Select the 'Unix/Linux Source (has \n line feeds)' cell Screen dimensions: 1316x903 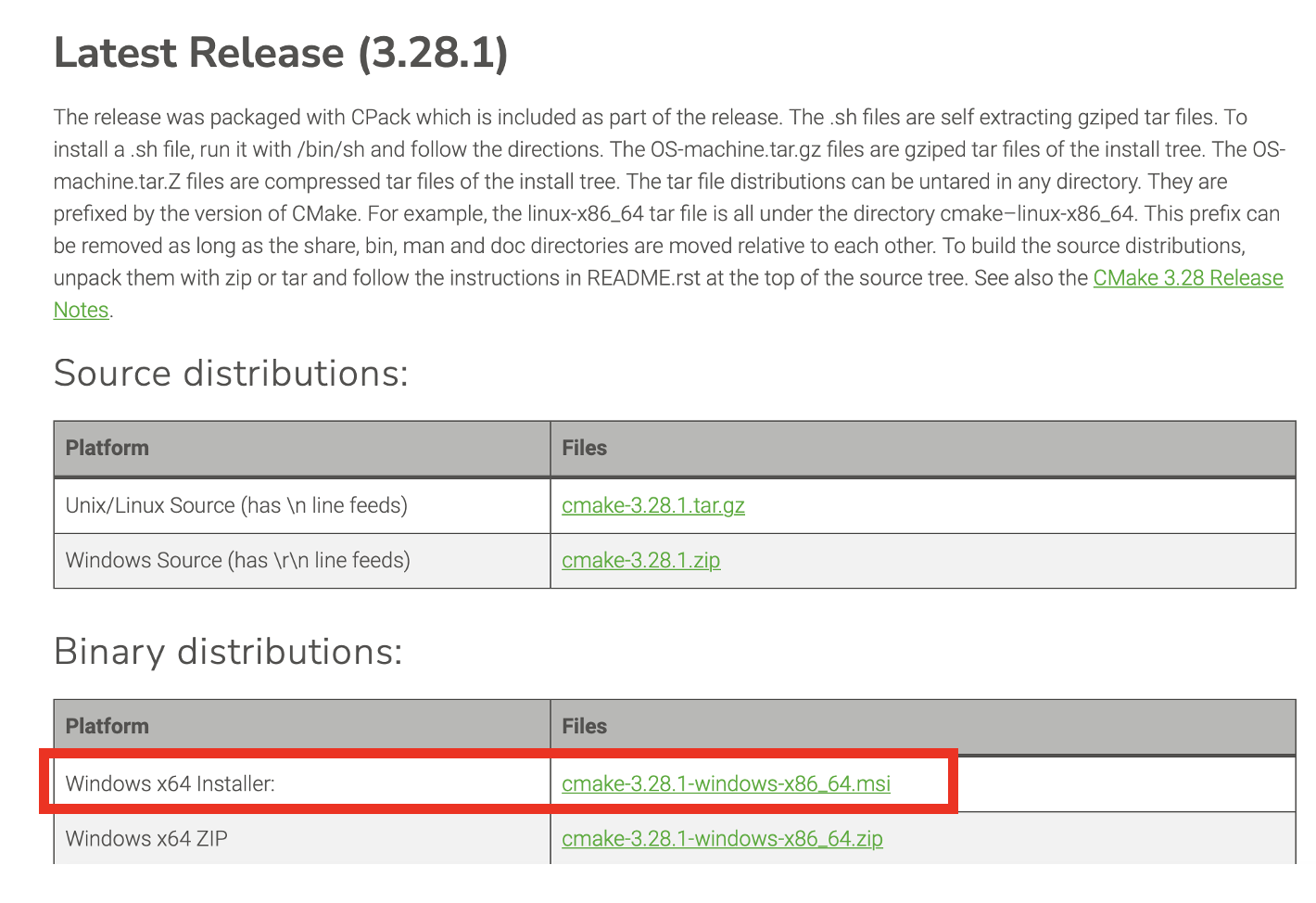coord(302,505)
